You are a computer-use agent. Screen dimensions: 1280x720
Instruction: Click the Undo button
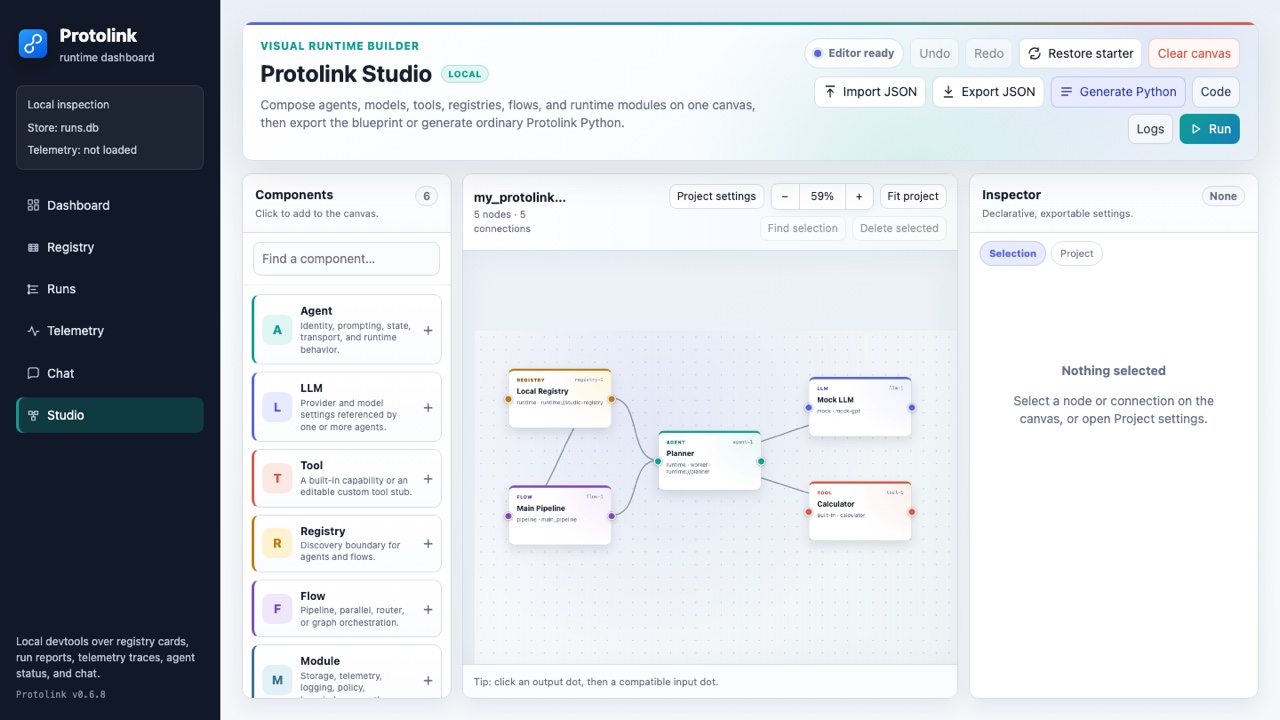click(x=934, y=53)
